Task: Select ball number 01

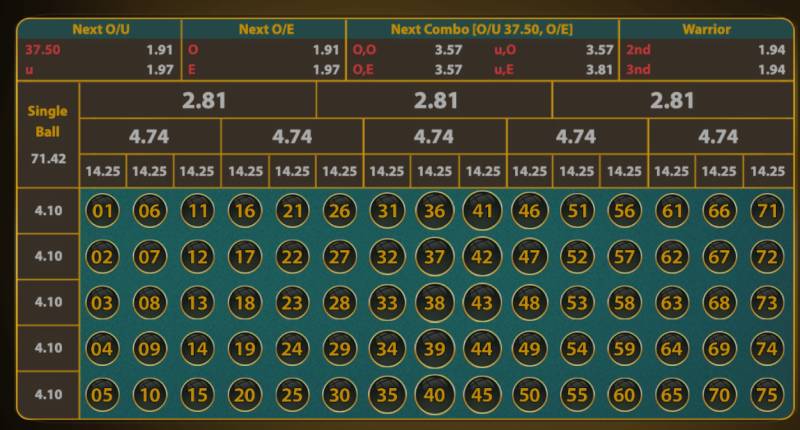Action: [102, 211]
